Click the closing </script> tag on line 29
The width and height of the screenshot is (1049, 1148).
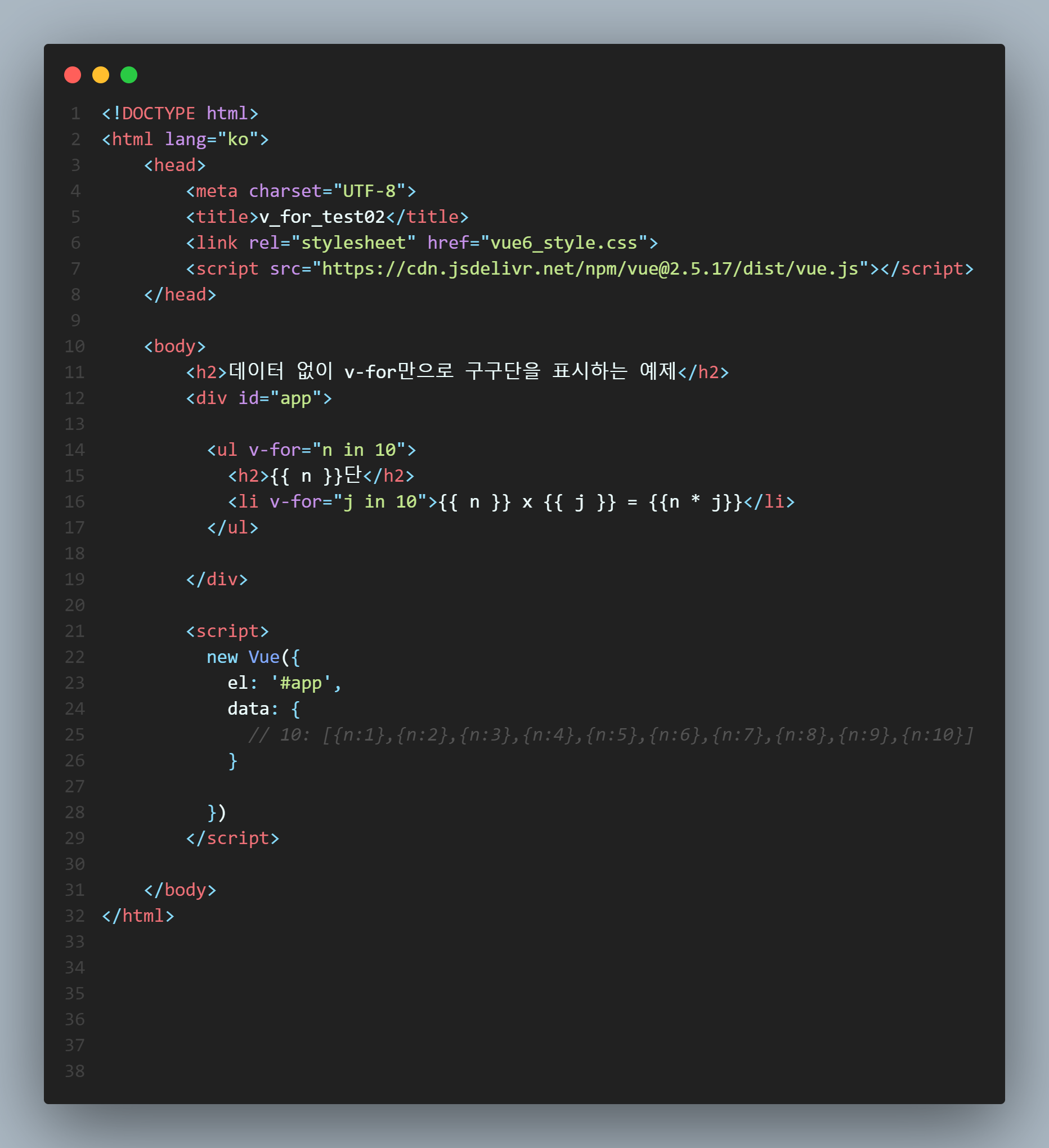point(232,839)
